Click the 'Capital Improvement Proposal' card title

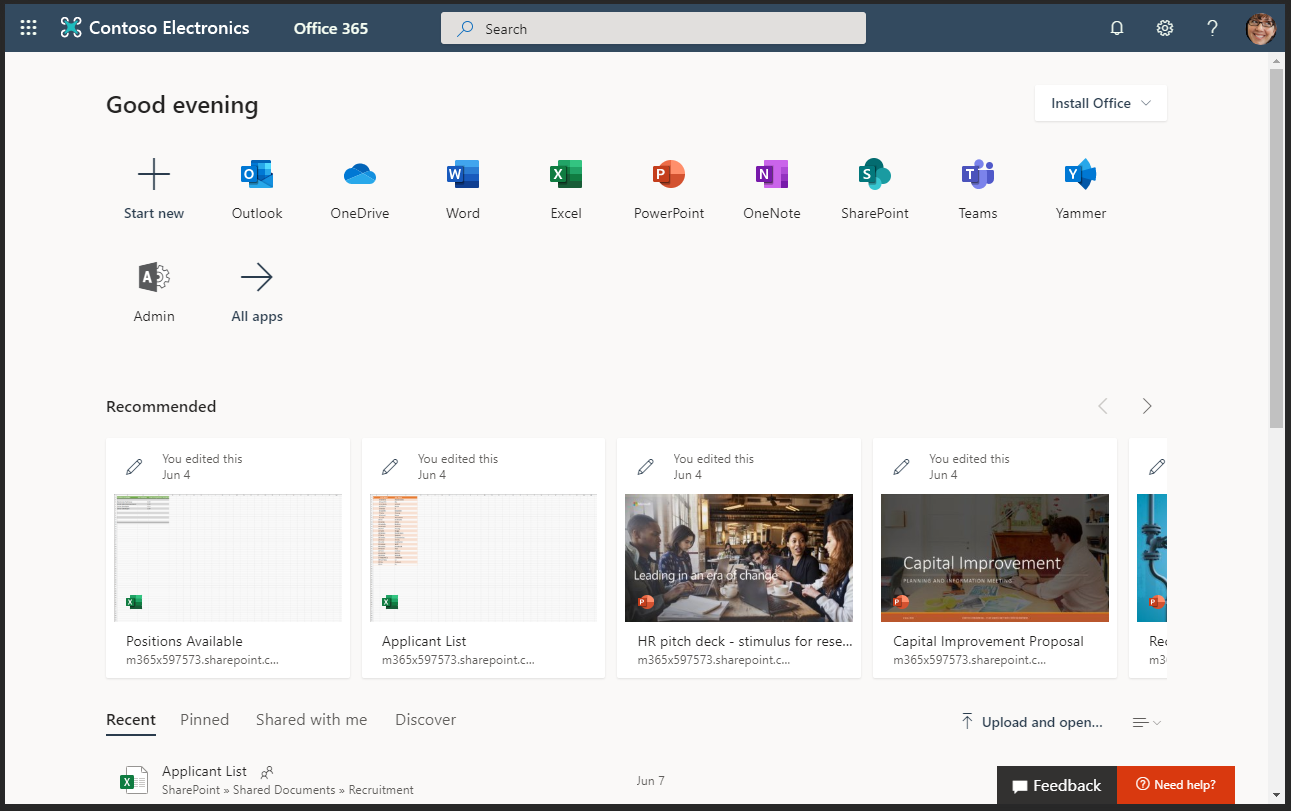pyautogui.click(x=988, y=641)
